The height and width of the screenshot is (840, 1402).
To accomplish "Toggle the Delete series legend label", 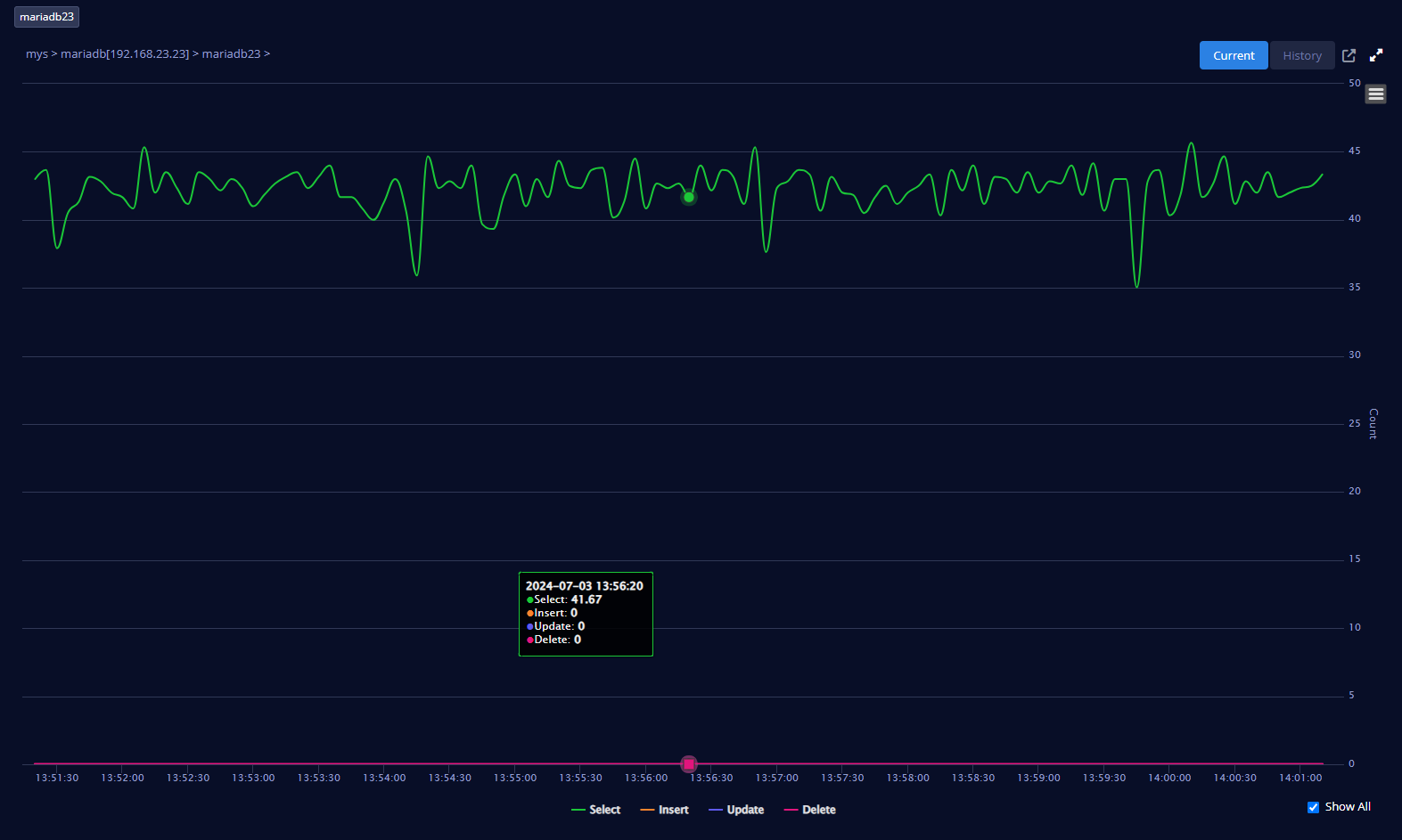I will coord(818,810).
